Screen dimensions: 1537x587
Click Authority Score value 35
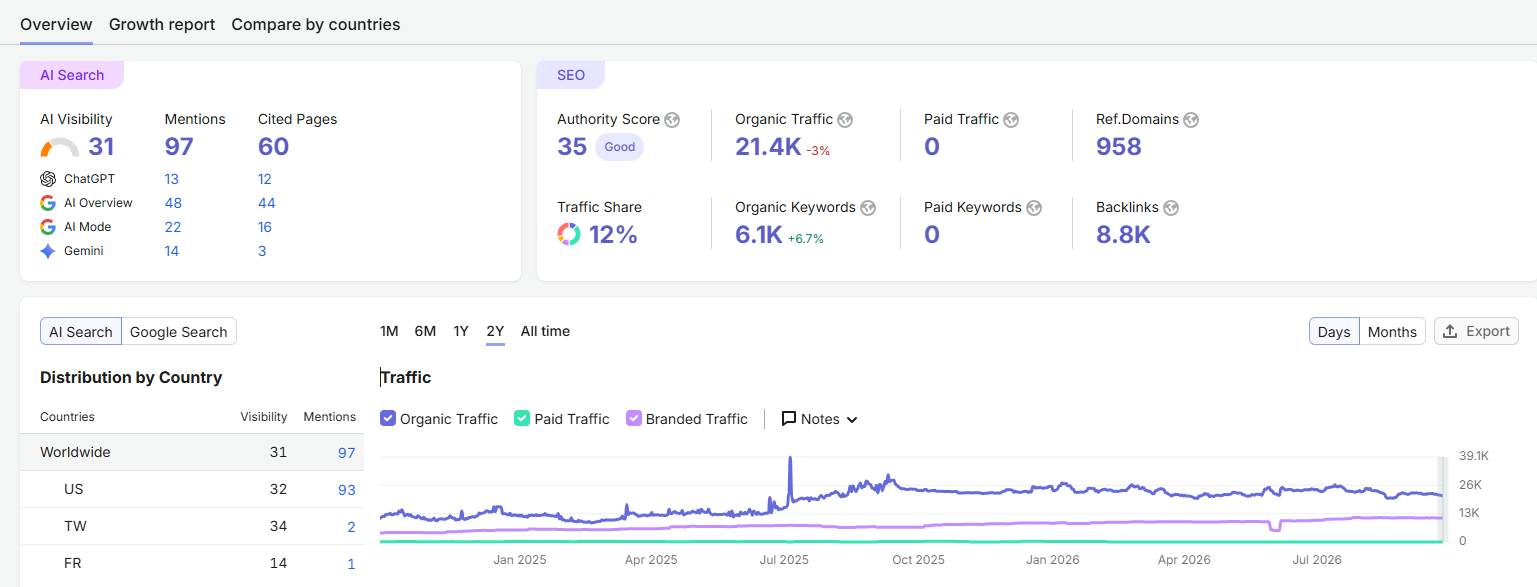pyautogui.click(x=572, y=147)
